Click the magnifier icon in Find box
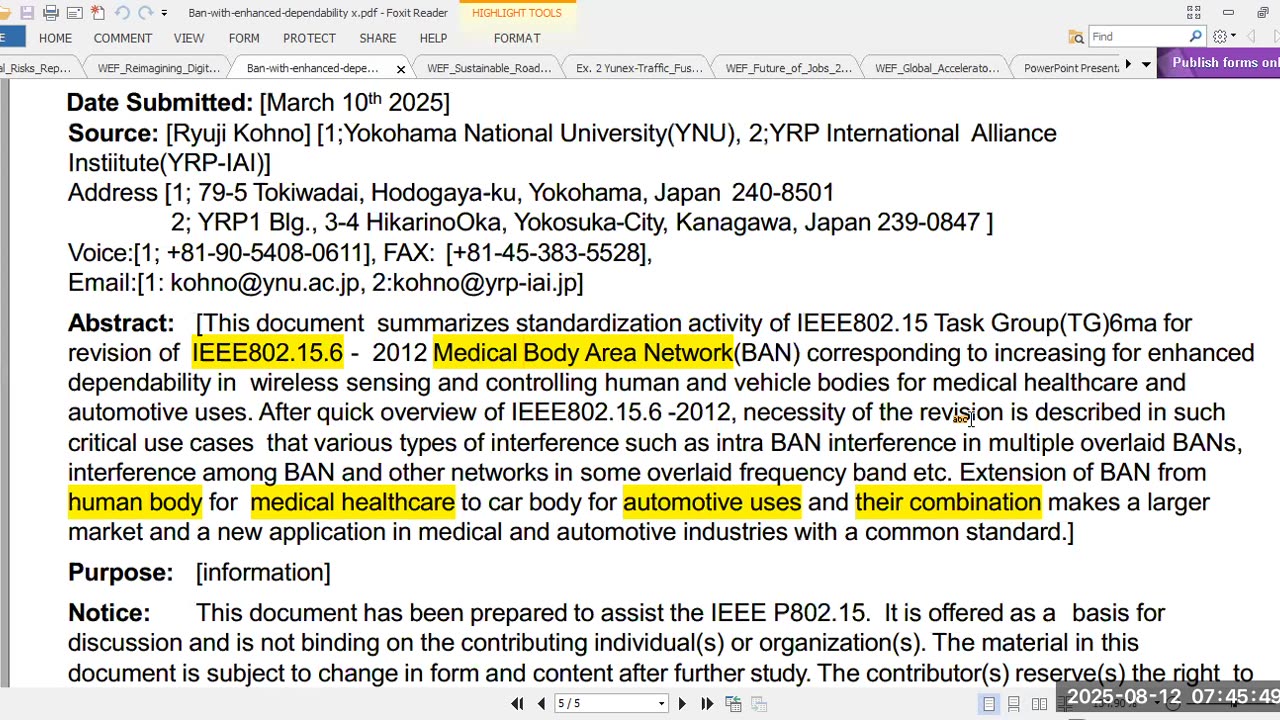This screenshot has height=720, width=1280. coord(1195,36)
